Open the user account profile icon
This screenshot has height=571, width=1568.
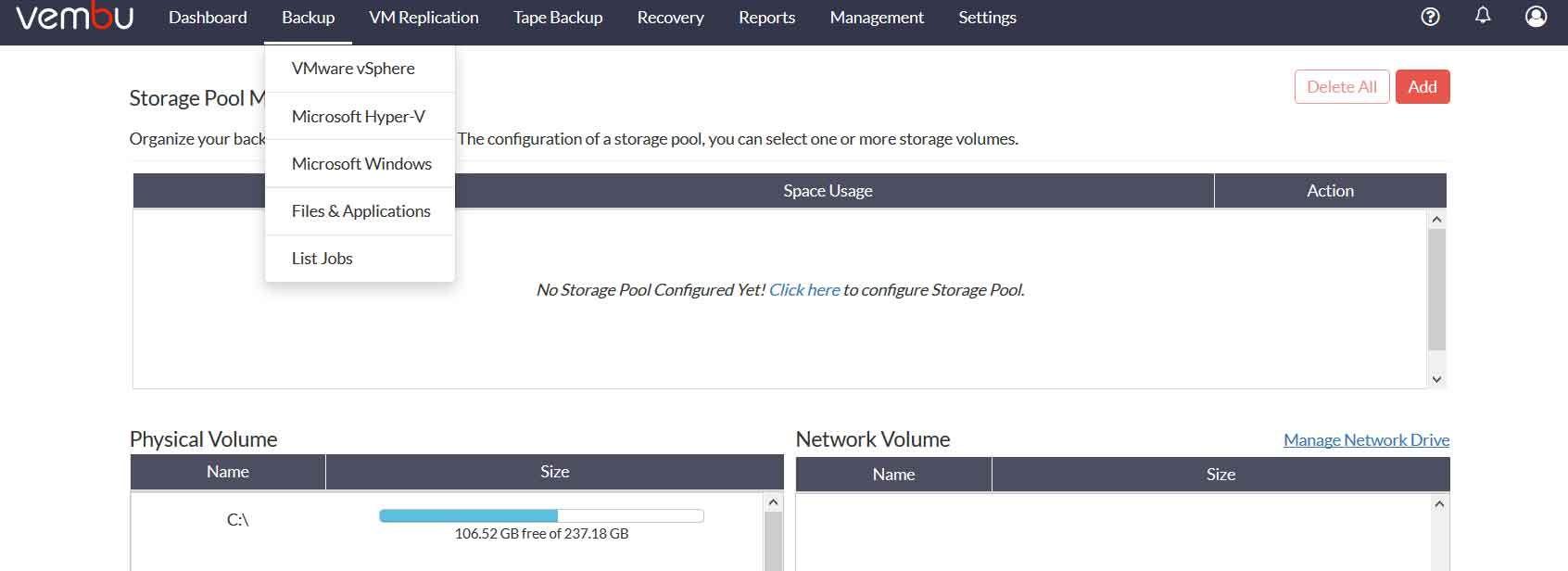click(1536, 17)
